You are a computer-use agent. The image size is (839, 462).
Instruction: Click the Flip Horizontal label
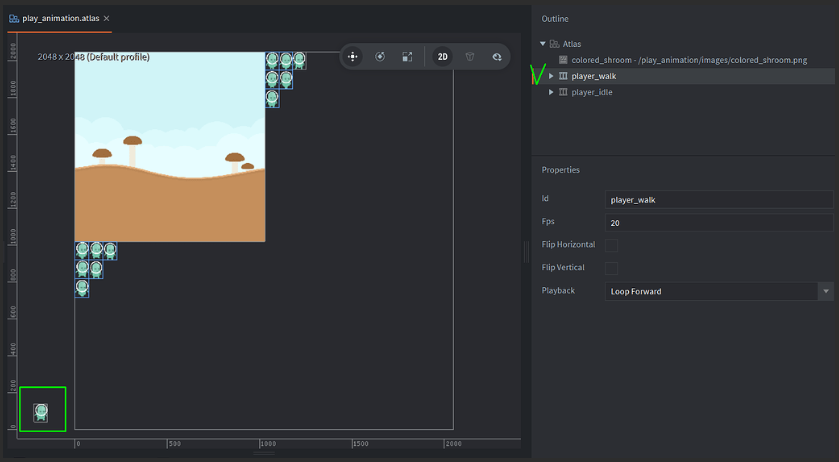[568, 244]
